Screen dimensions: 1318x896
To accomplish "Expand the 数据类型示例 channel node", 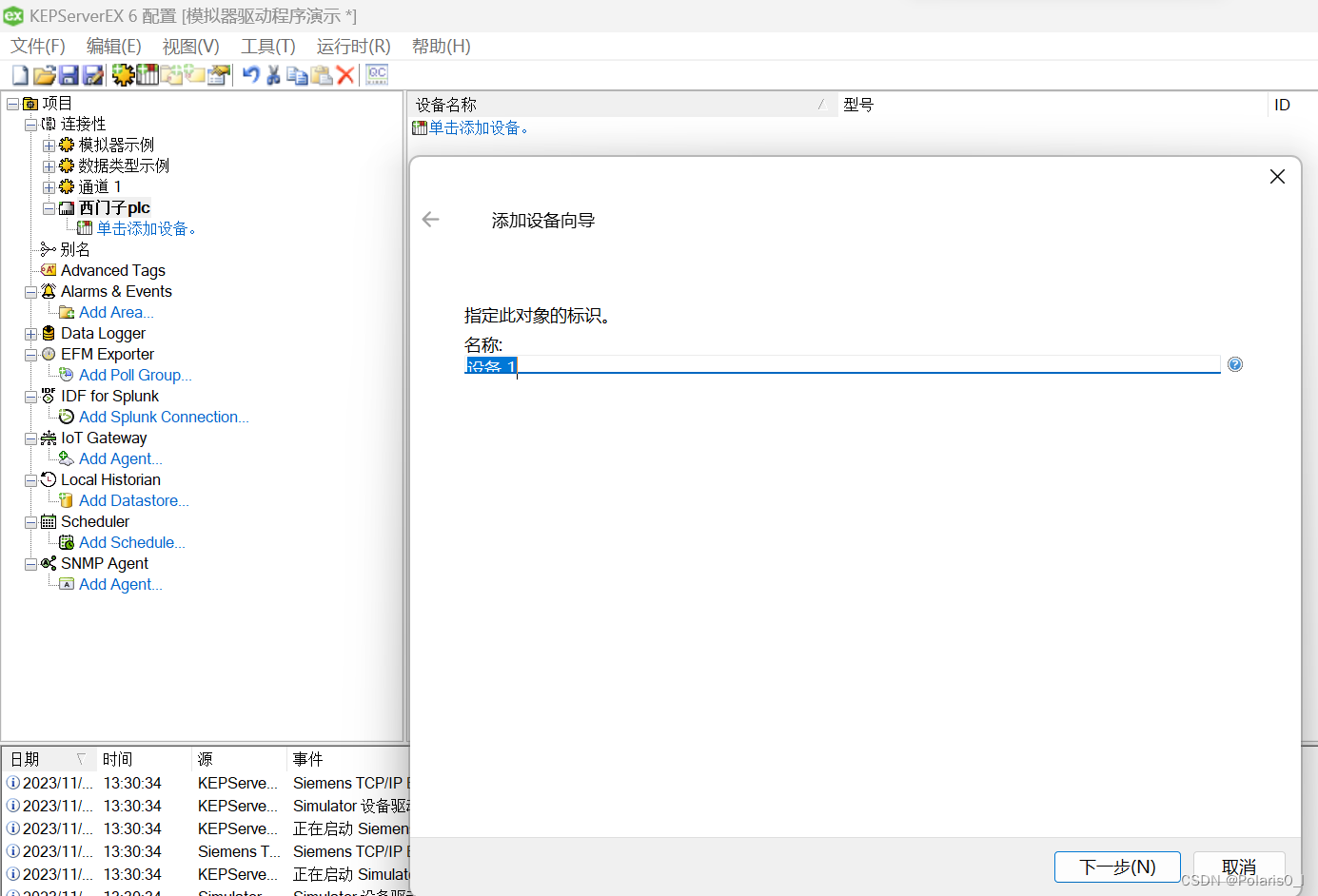I will (x=49, y=166).
